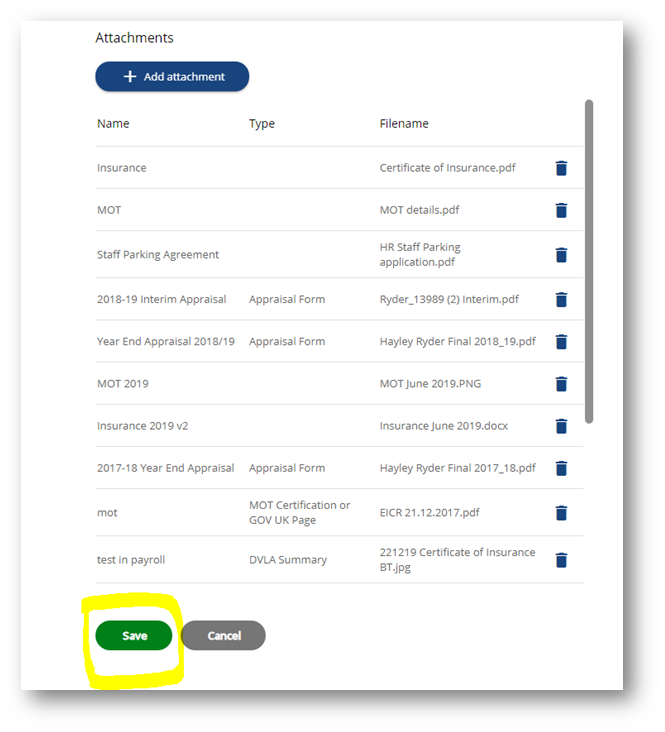Click the MOT 2019 name
This screenshot has height=732, width=665.
coord(123,384)
